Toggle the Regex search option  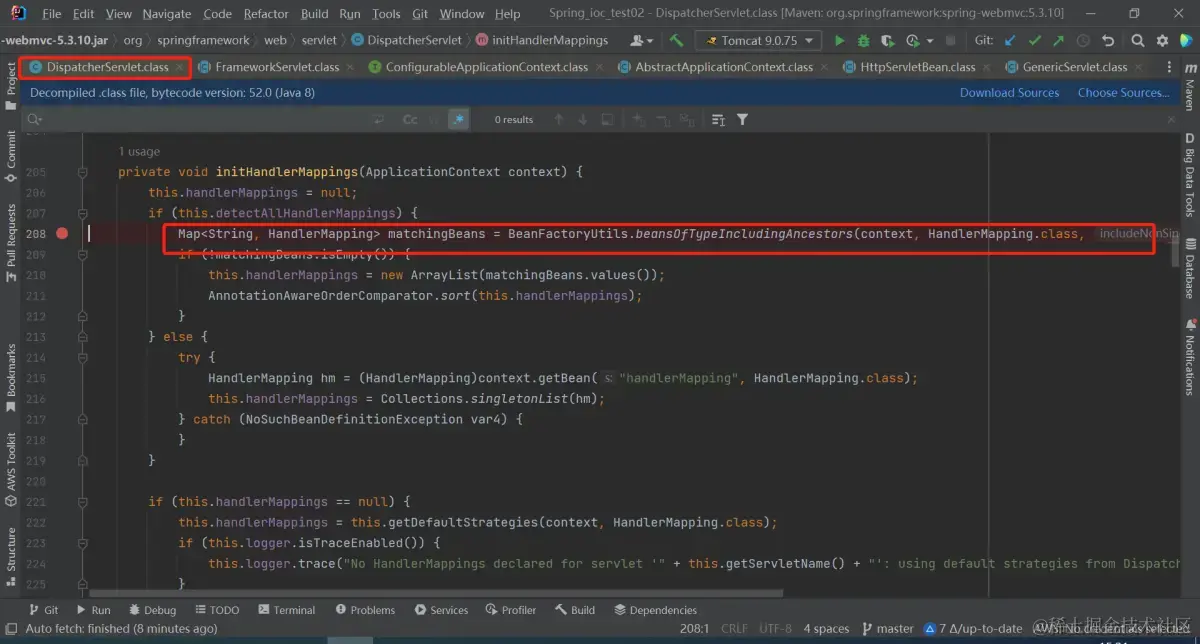[x=458, y=119]
